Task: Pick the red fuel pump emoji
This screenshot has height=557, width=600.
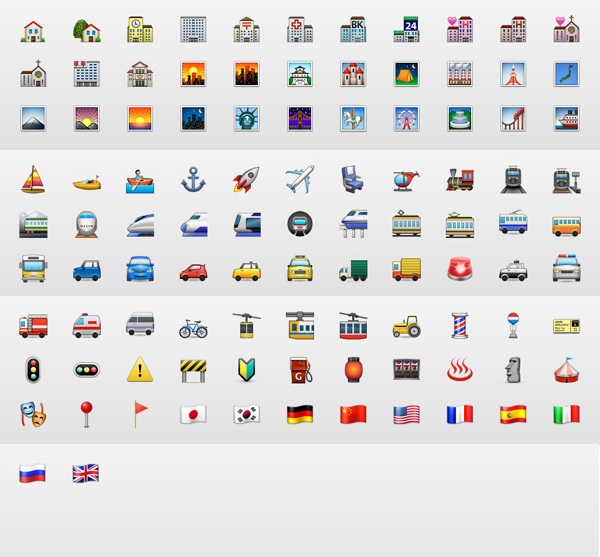Action: (x=300, y=369)
